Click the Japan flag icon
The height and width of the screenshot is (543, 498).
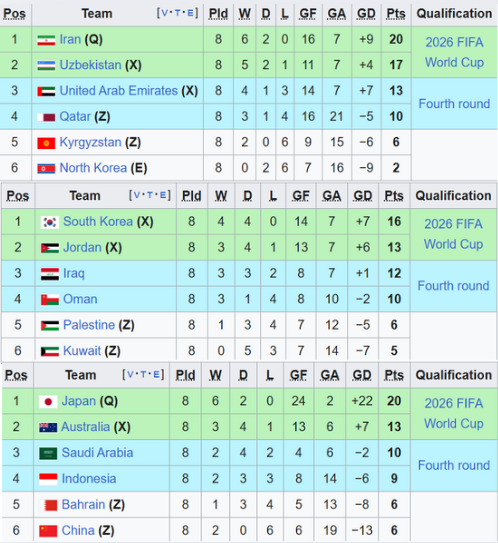pos(48,402)
